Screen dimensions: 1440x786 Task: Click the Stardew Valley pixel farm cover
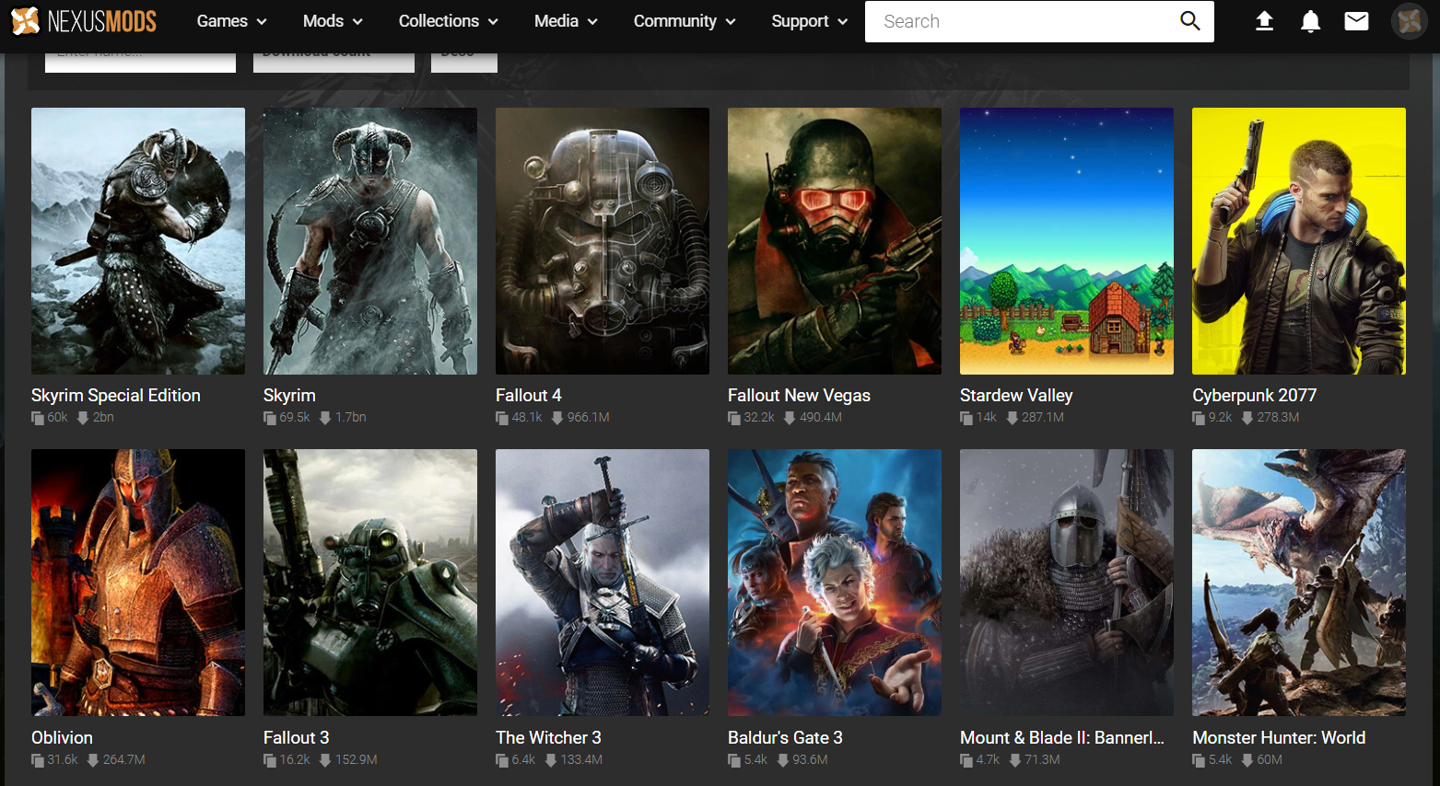pyautogui.click(x=1067, y=241)
